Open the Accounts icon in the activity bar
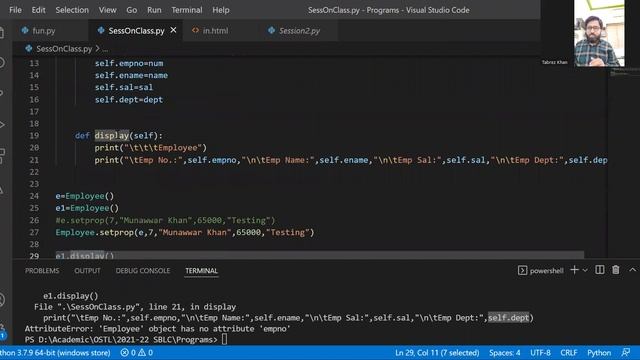This screenshot has height=360, width=640. coord(2,300)
